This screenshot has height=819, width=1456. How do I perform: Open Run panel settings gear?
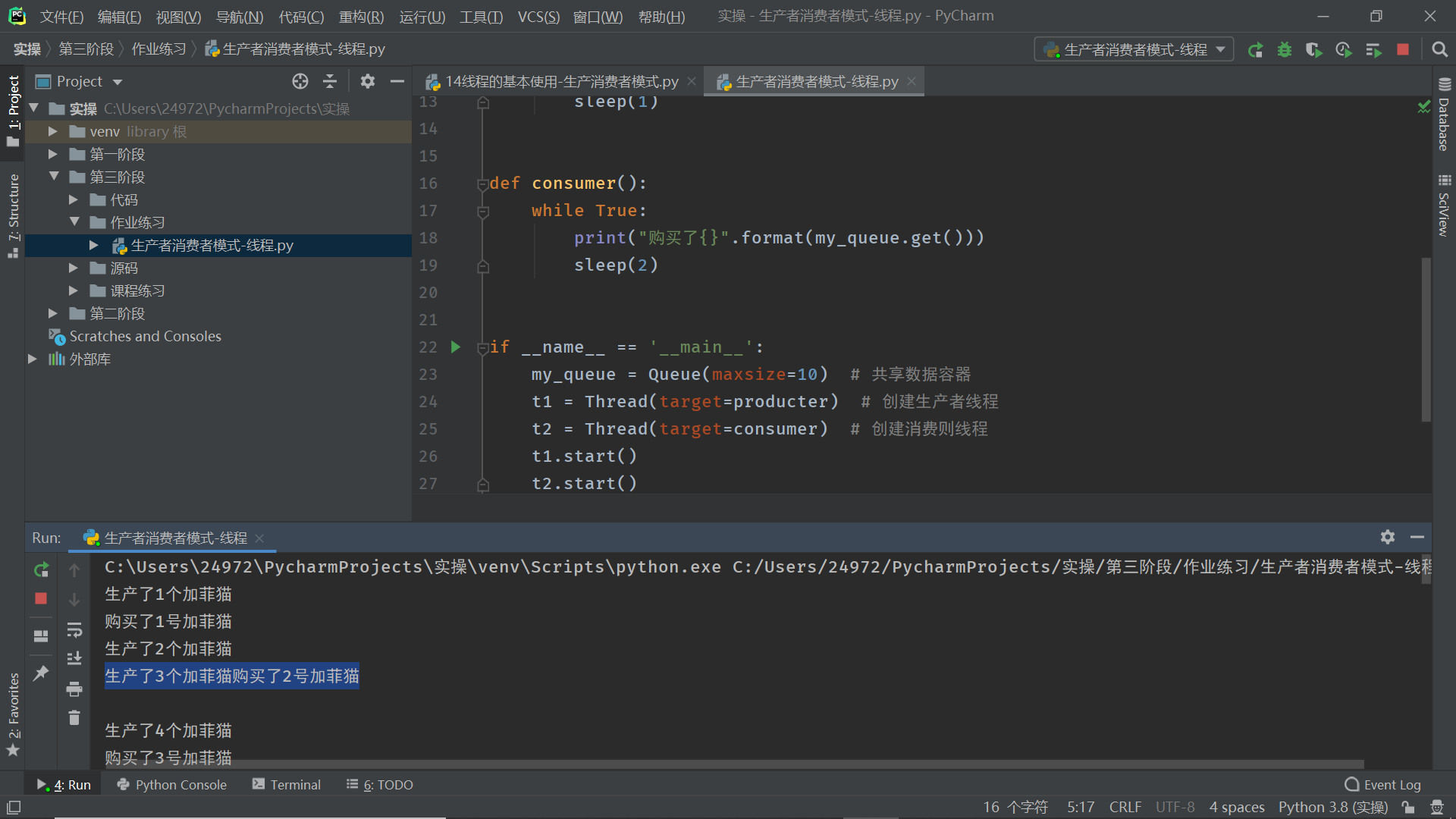pos(1388,537)
